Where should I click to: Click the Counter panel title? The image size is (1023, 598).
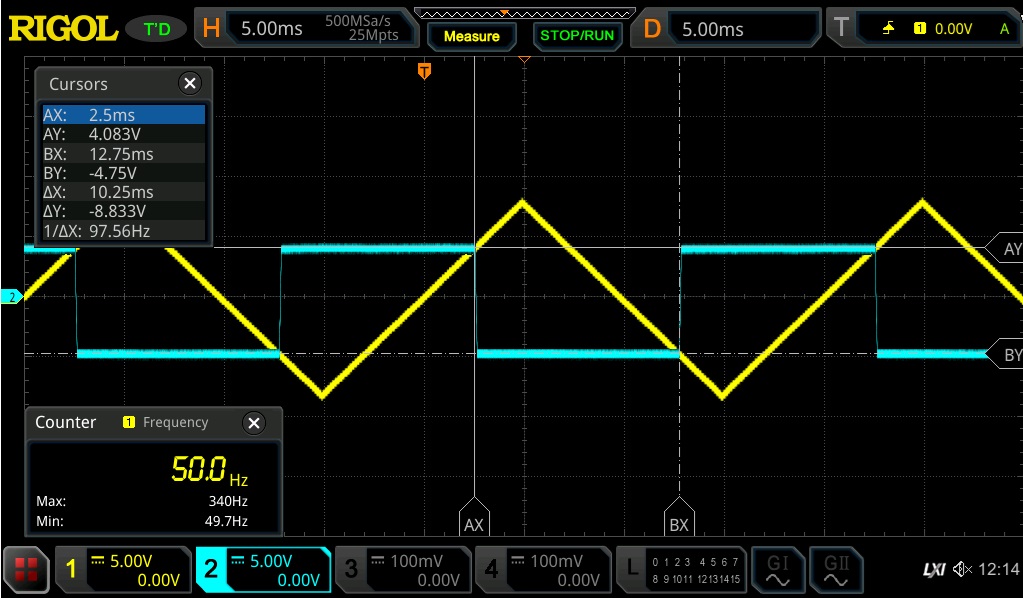65,423
